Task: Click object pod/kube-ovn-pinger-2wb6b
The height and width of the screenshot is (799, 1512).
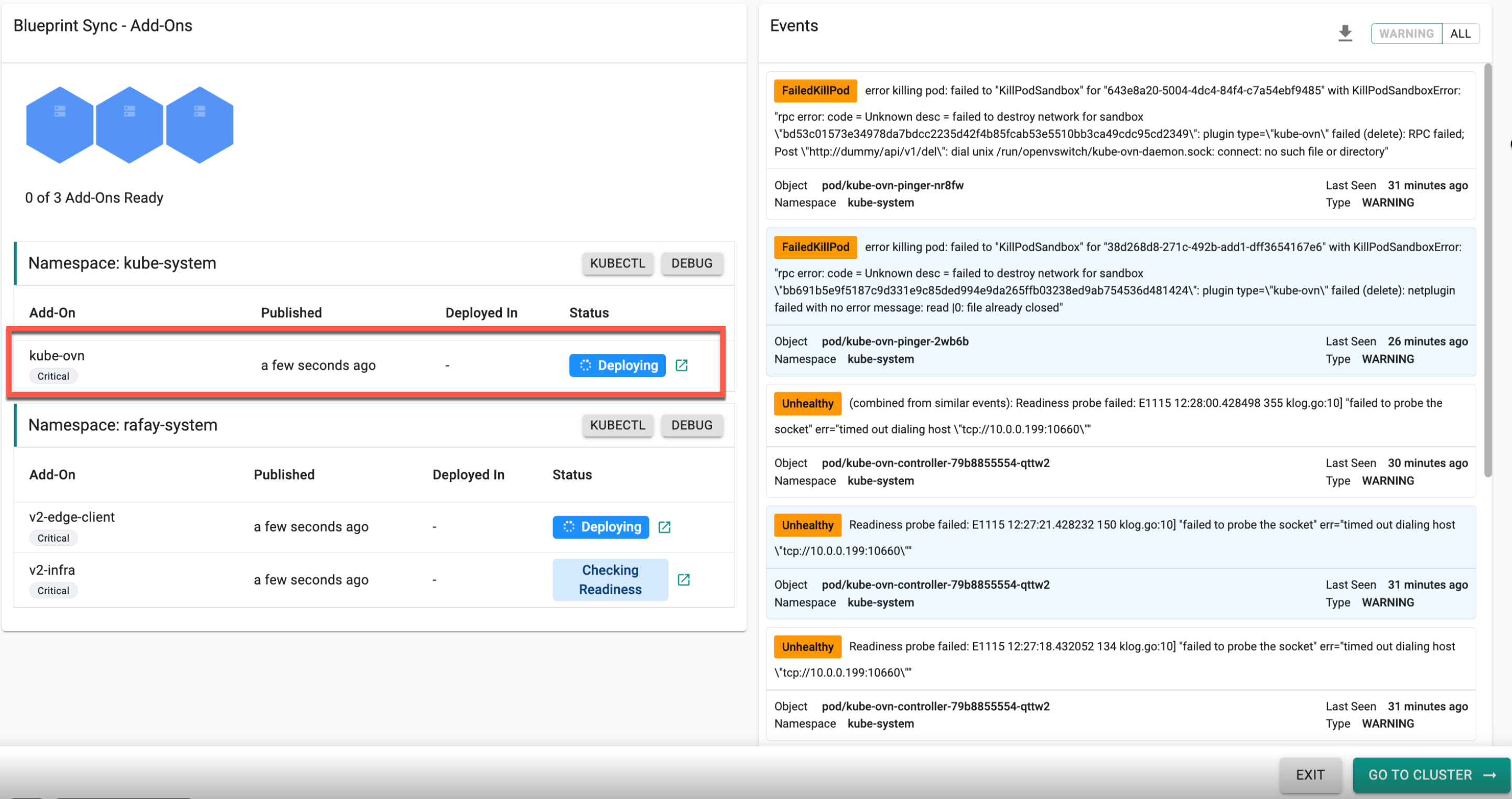Action: [x=895, y=342]
